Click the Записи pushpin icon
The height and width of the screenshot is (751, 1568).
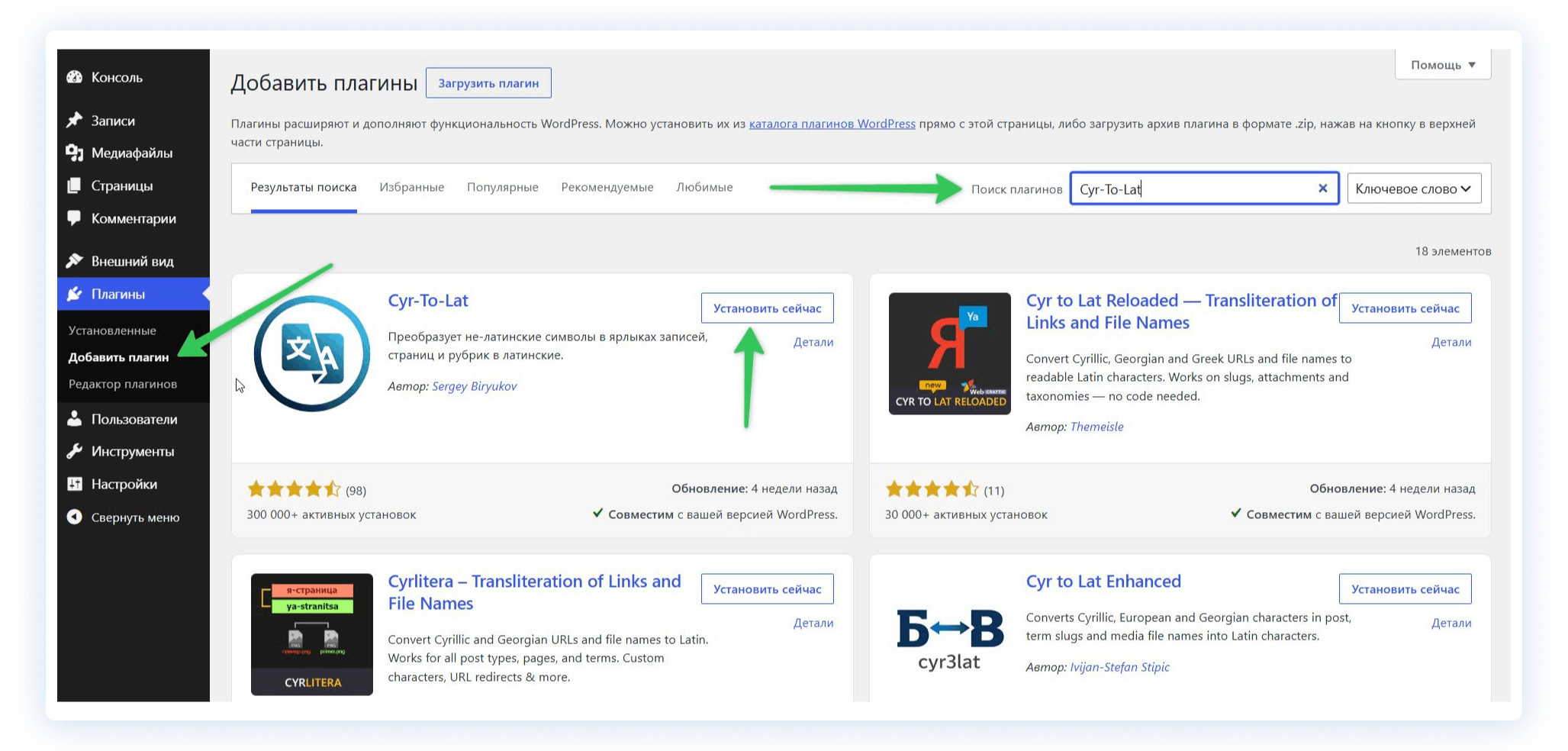74,121
